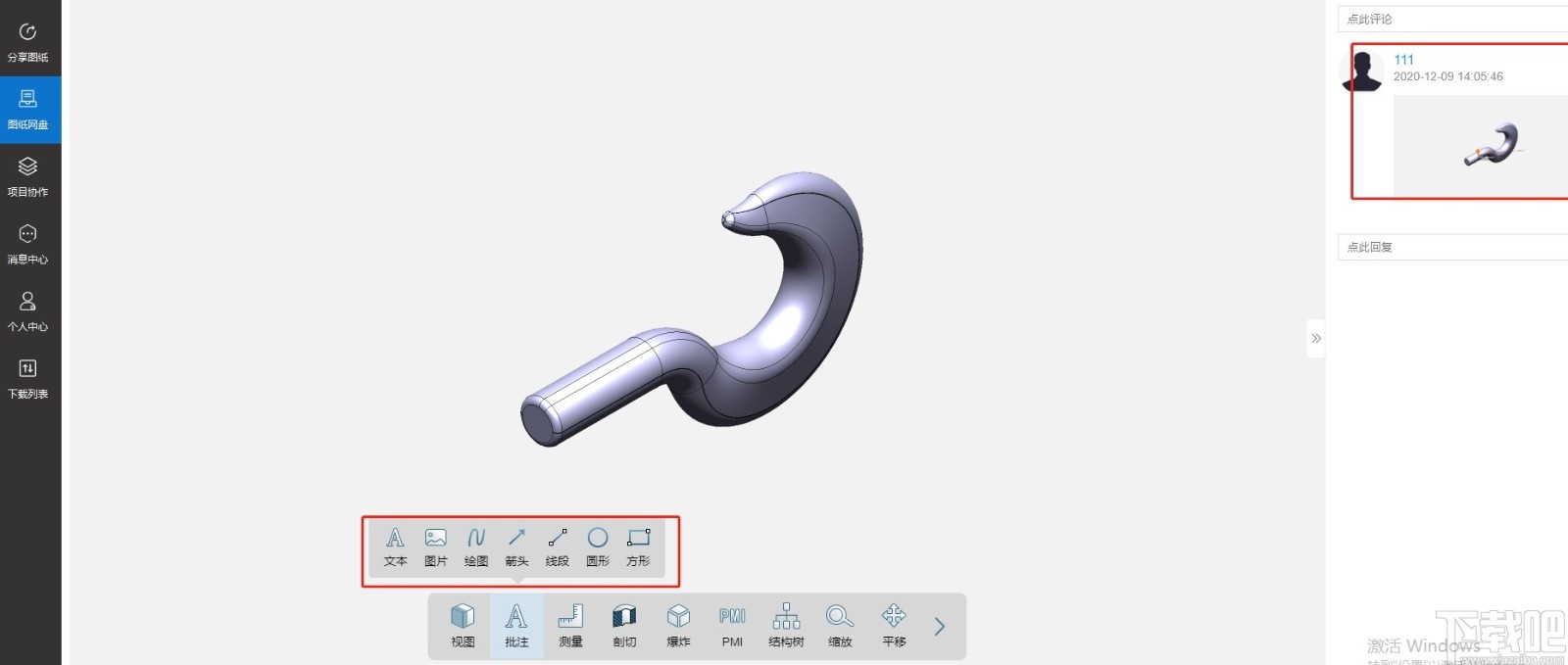Click the 点此回复 reply input field
The width and height of the screenshot is (1568, 665).
(1452, 247)
